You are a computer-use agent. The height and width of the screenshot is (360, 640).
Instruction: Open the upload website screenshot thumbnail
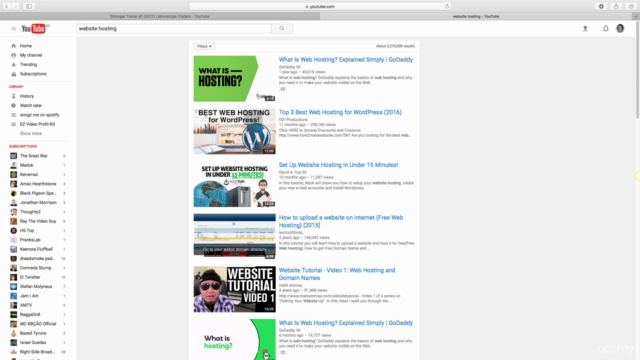coord(234,237)
